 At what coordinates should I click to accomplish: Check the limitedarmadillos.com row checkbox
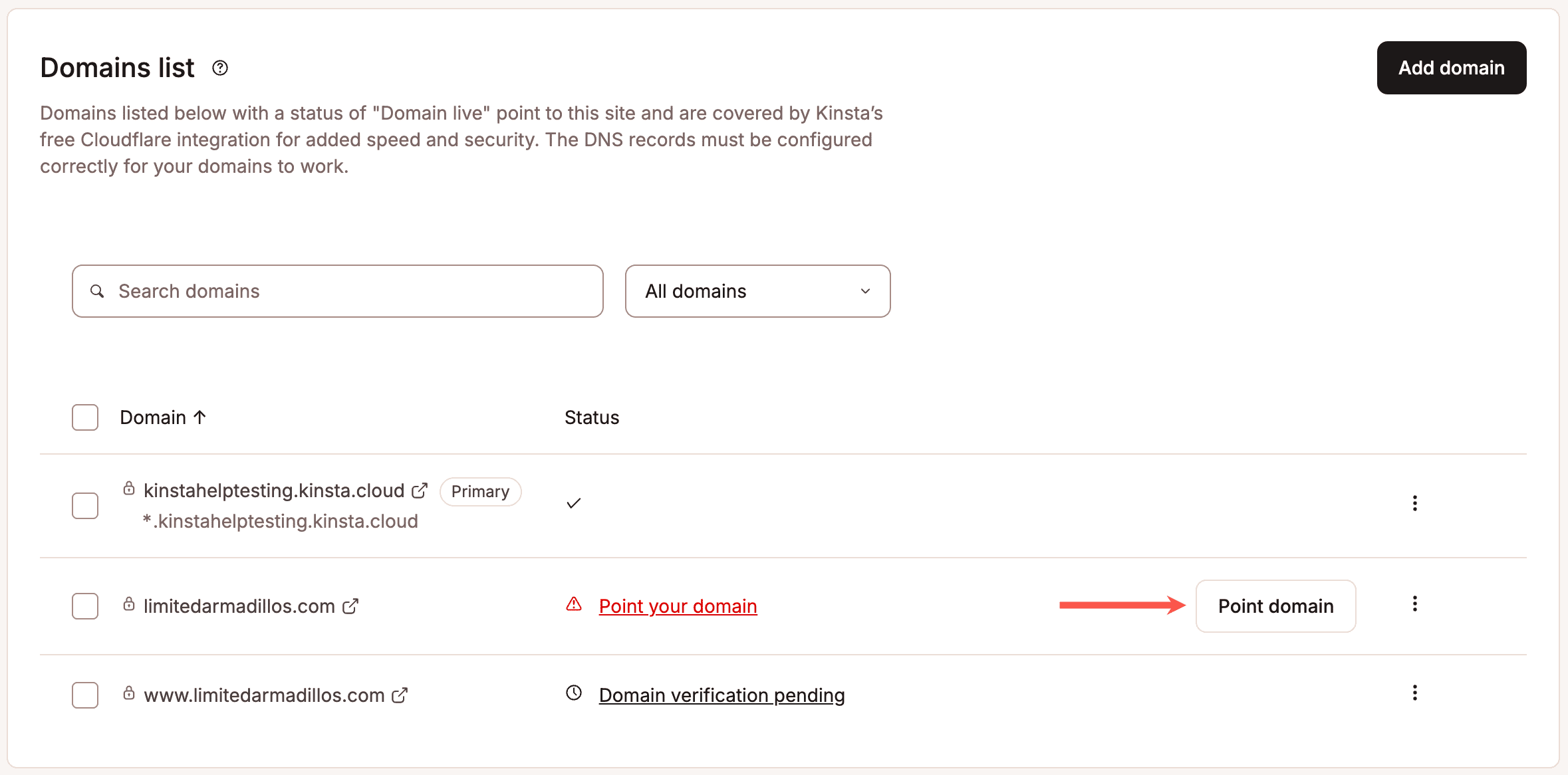click(85, 606)
